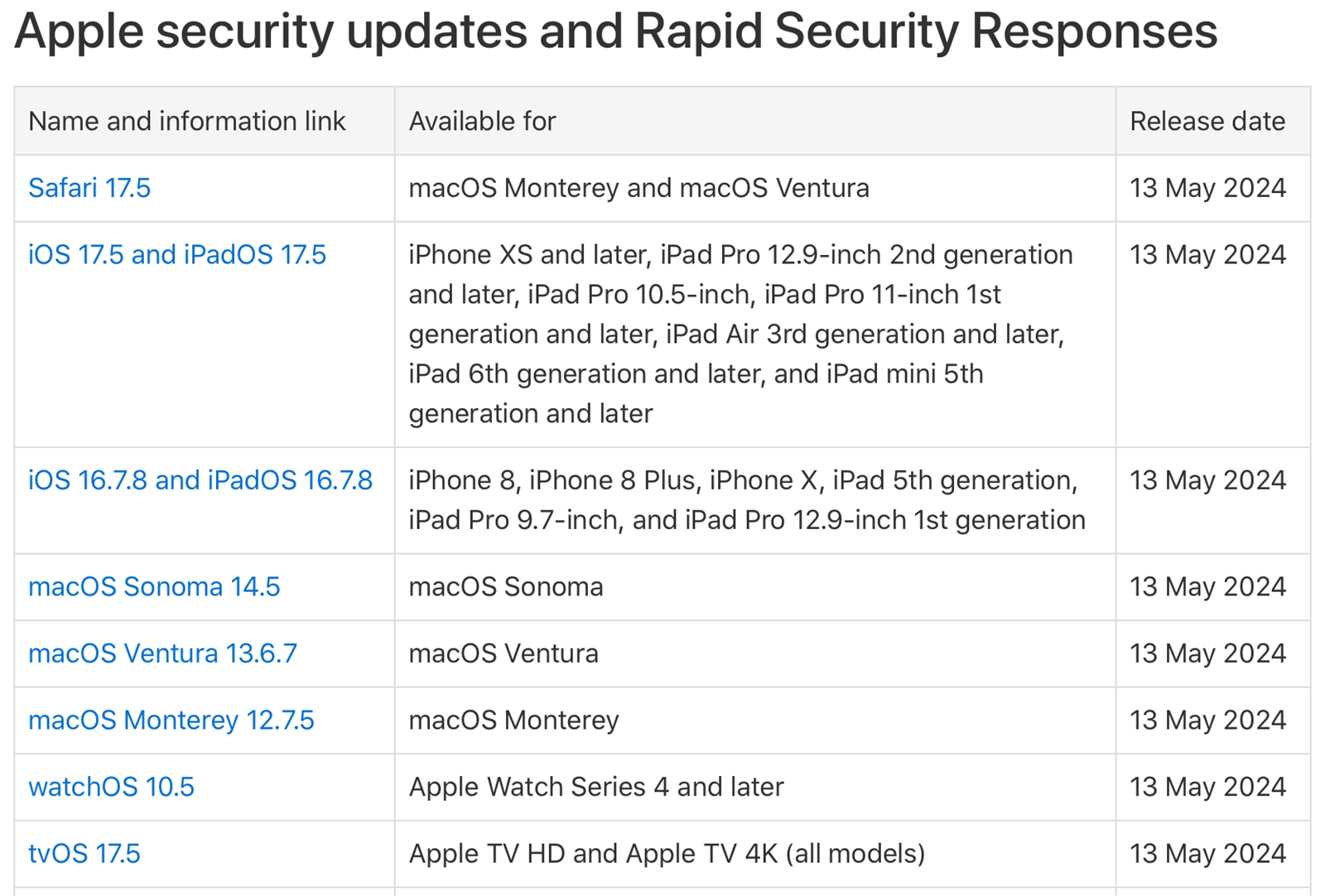This screenshot has width=1325, height=896.
Task: Click the iPhone 8, iPhone 8 Plus description
Action: (x=747, y=500)
